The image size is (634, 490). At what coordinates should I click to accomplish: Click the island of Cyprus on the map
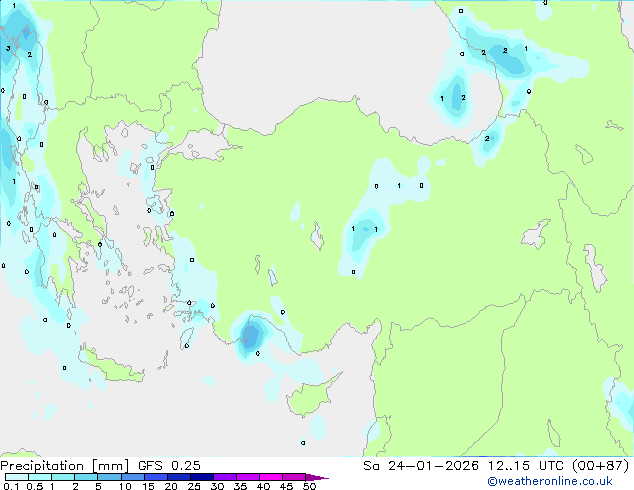coord(309,396)
